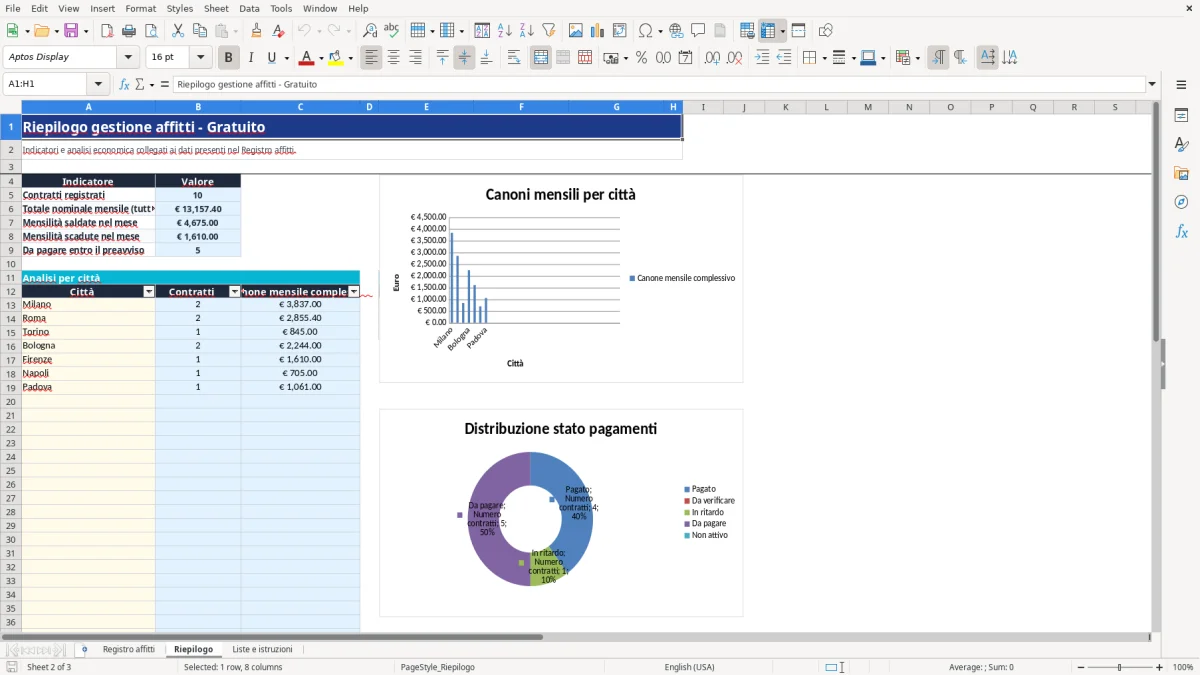Select column K header
The height and width of the screenshot is (675, 1200).
pyautogui.click(x=786, y=107)
